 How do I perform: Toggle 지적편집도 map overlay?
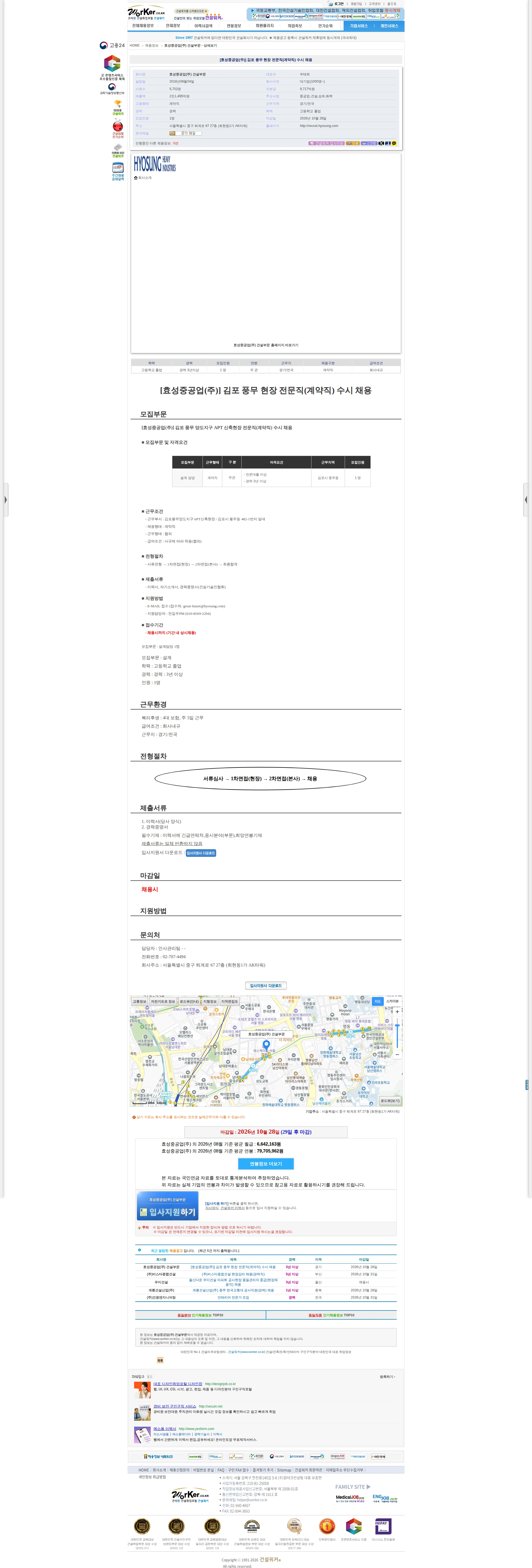coord(229,1001)
